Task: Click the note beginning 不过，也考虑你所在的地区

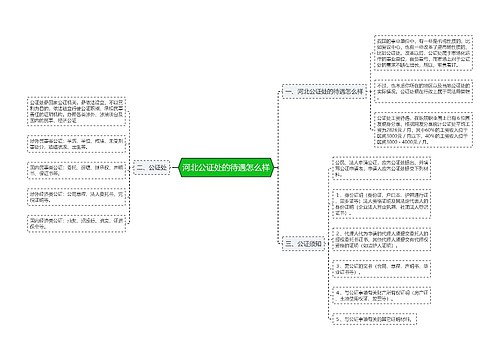Action: [423, 91]
